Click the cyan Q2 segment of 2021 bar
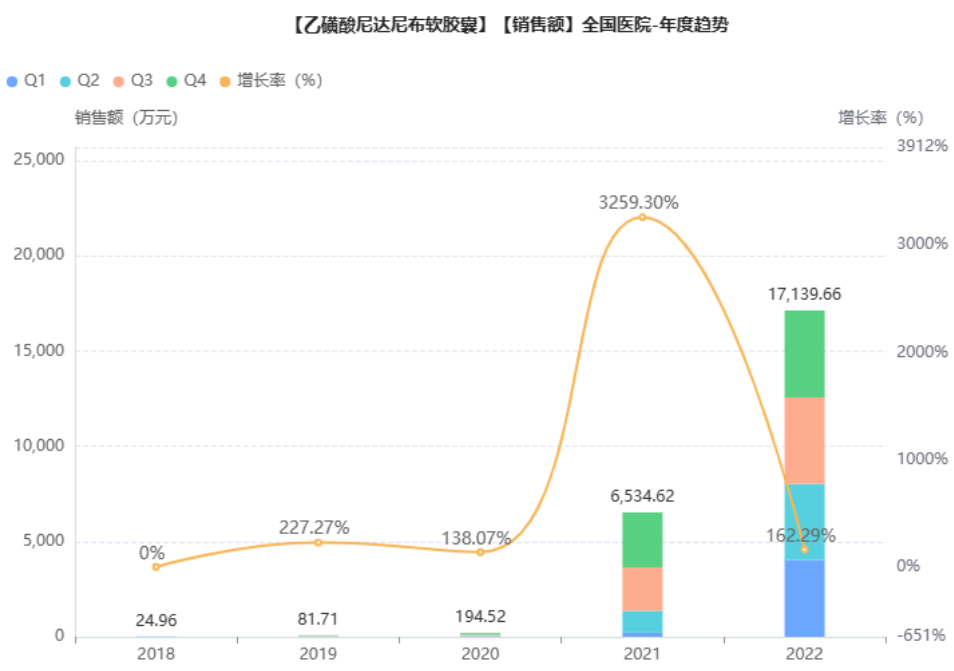The height and width of the screenshot is (671, 954). point(642,621)
